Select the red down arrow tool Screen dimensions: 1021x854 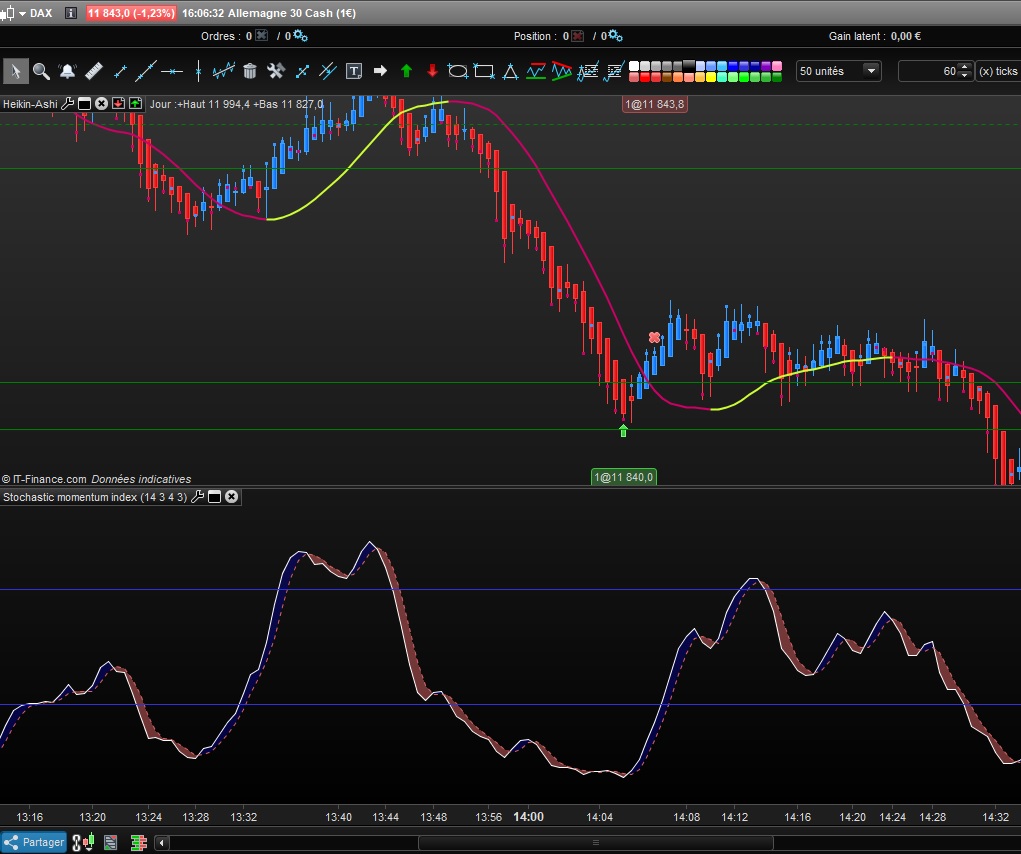click(x=432, y=71)
